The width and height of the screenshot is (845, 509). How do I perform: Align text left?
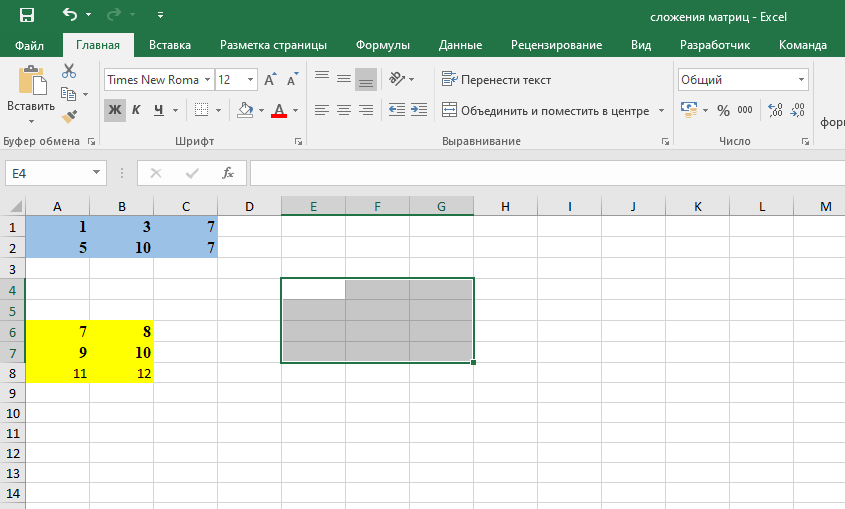pyautogui.click(x=322, y=110)
